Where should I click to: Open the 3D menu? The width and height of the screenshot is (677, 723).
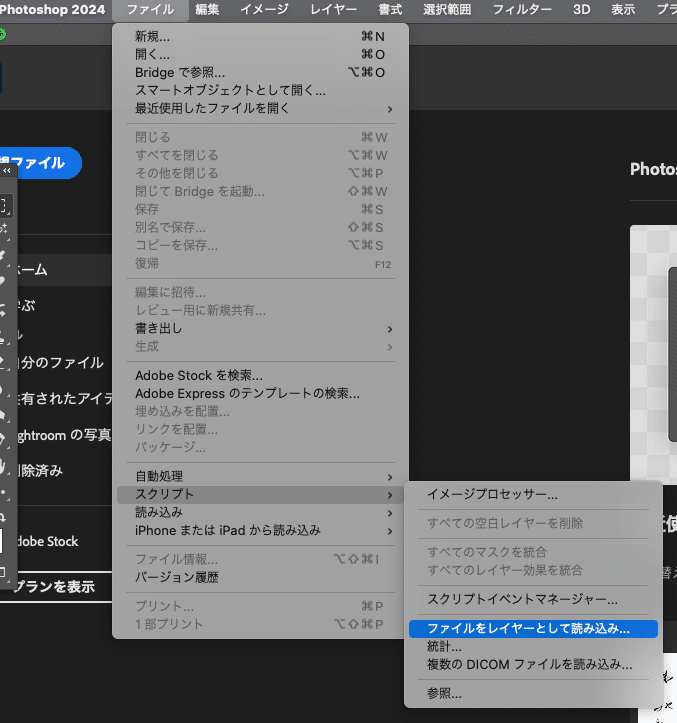pos(582,9)
